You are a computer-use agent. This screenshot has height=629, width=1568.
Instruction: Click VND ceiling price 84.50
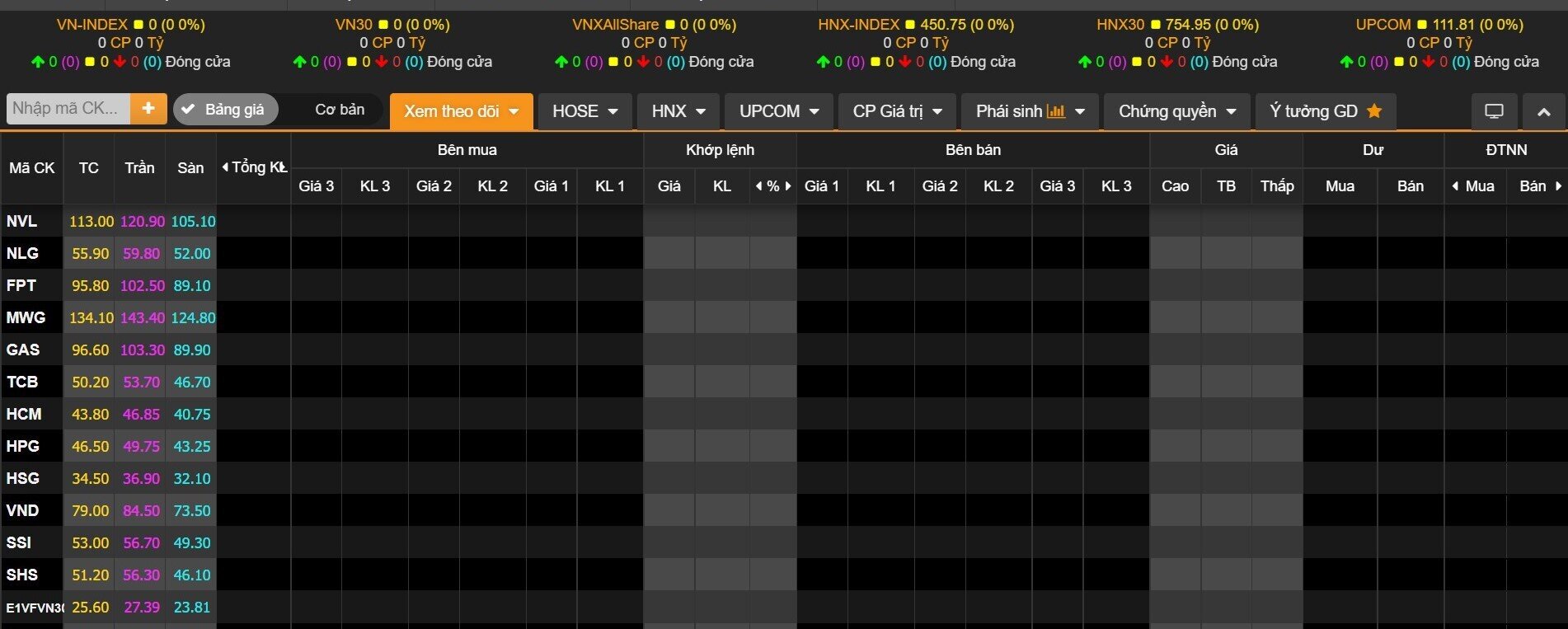pyautogui.click(x=141, y=510)
